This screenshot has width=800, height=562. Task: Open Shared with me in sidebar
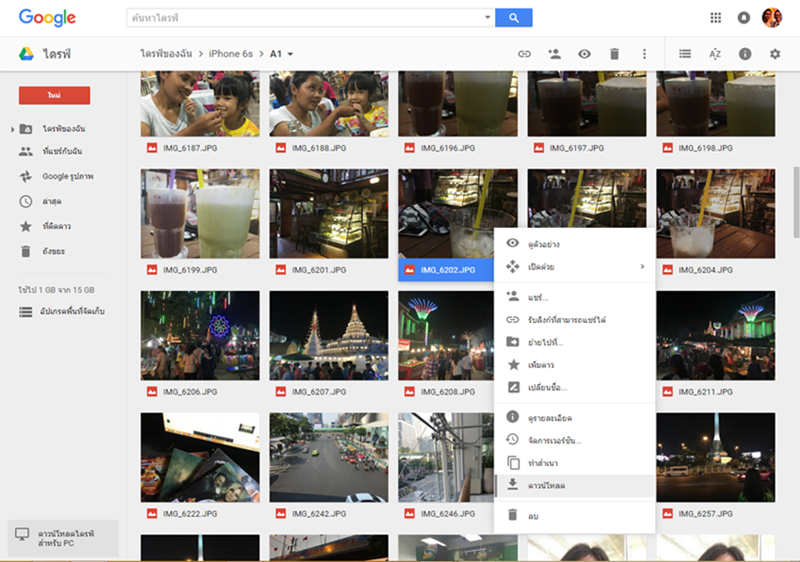pos(62,151)
